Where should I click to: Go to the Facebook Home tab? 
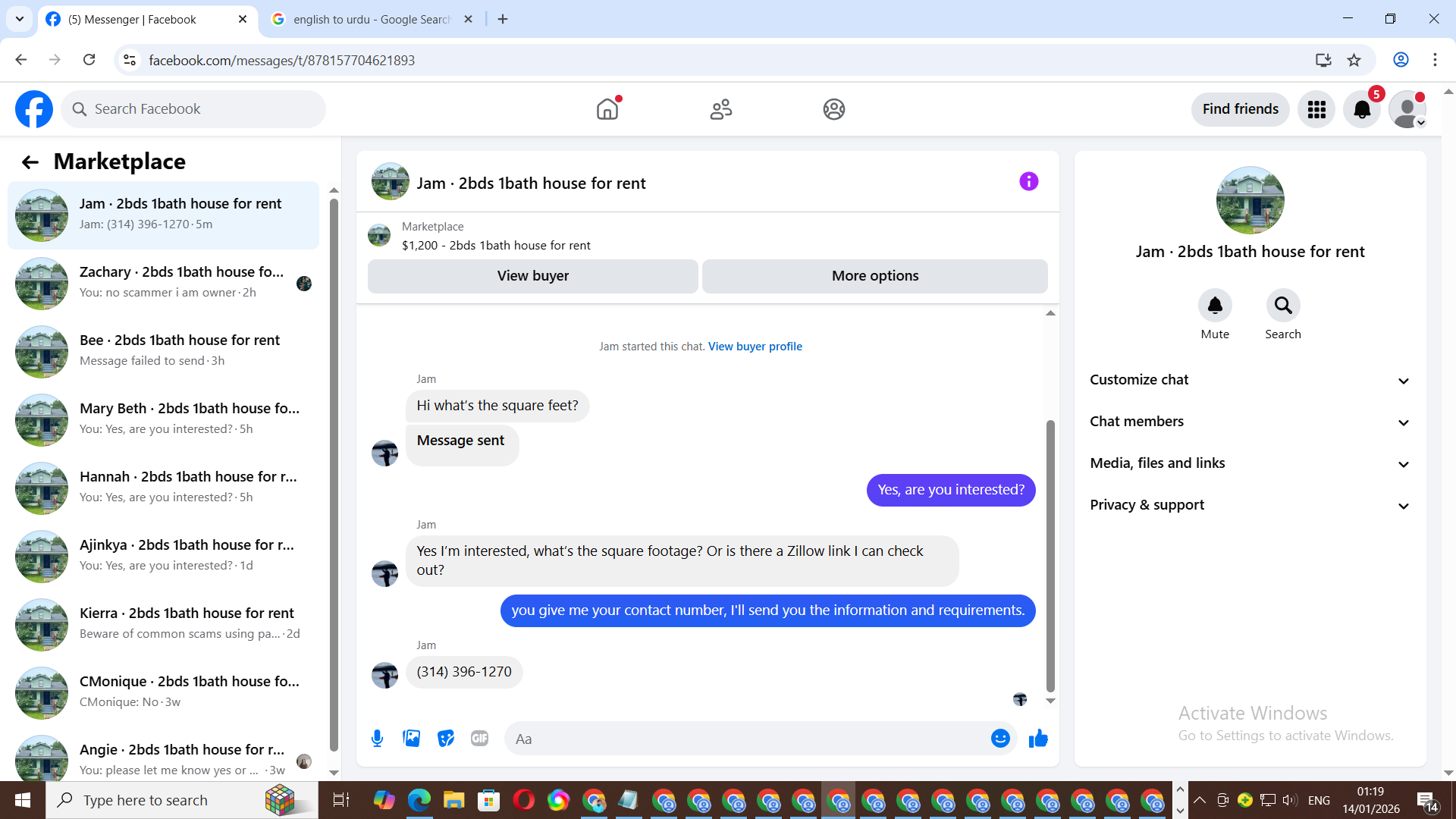(607, 109)
